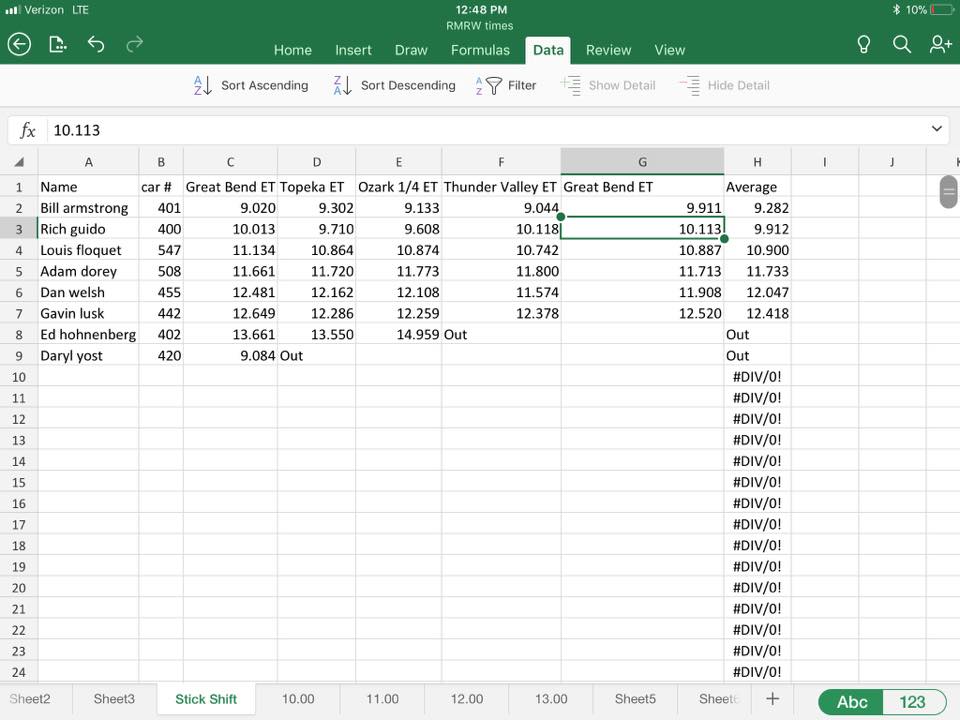
Task: Open the file options icon
Action: (58, 44)
